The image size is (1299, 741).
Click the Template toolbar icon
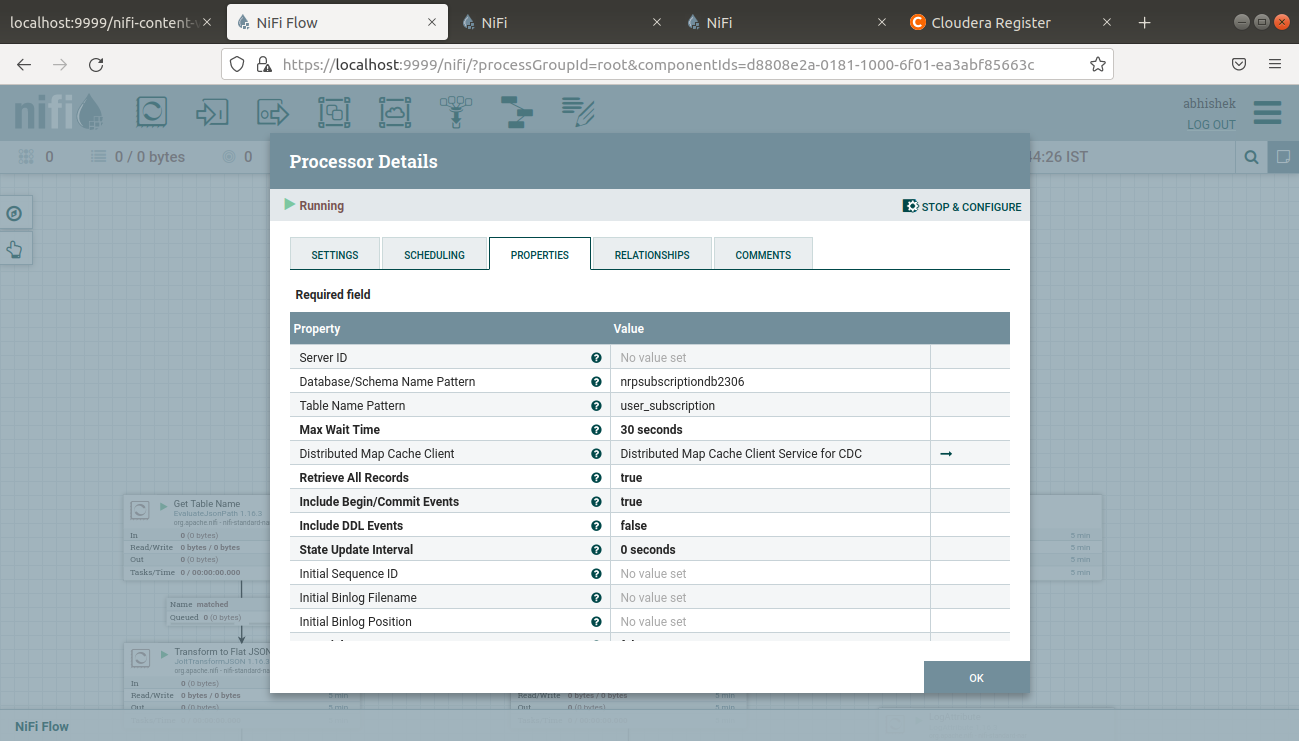click(x=517, y=112)
